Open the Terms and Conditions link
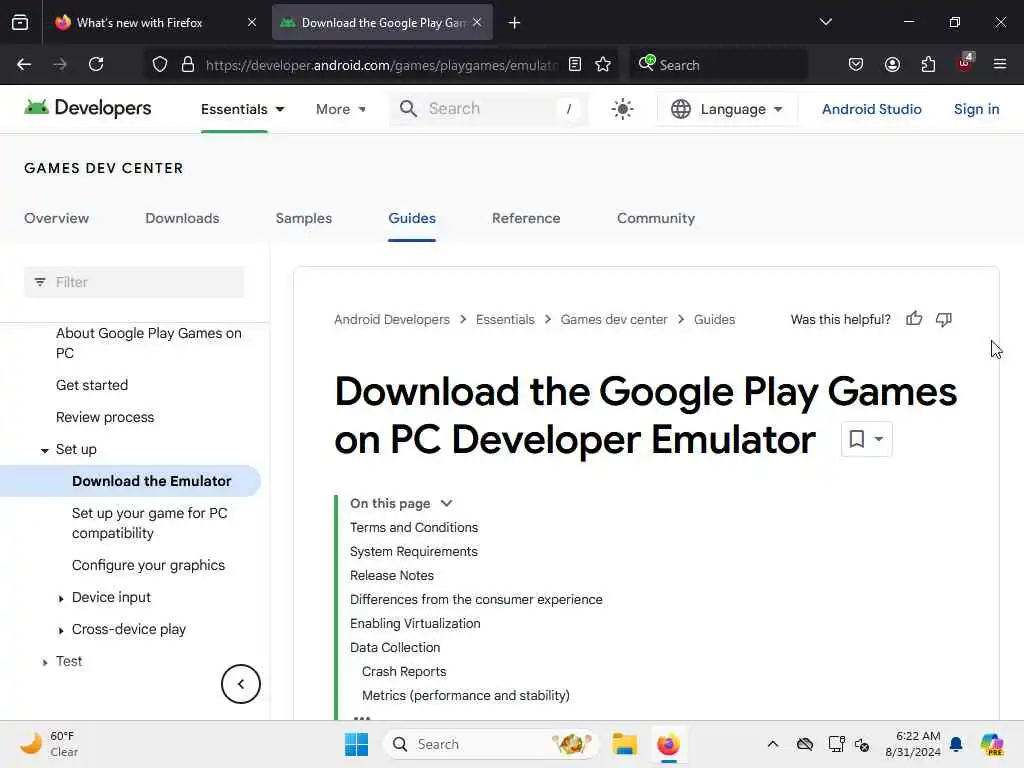1024x768 pixels. [x=413, y=527]
